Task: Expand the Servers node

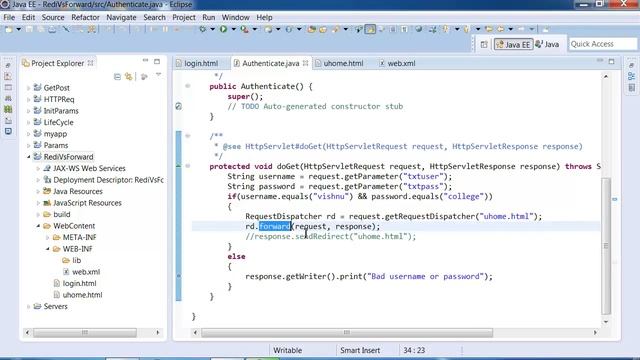Action: coord(29,307)
